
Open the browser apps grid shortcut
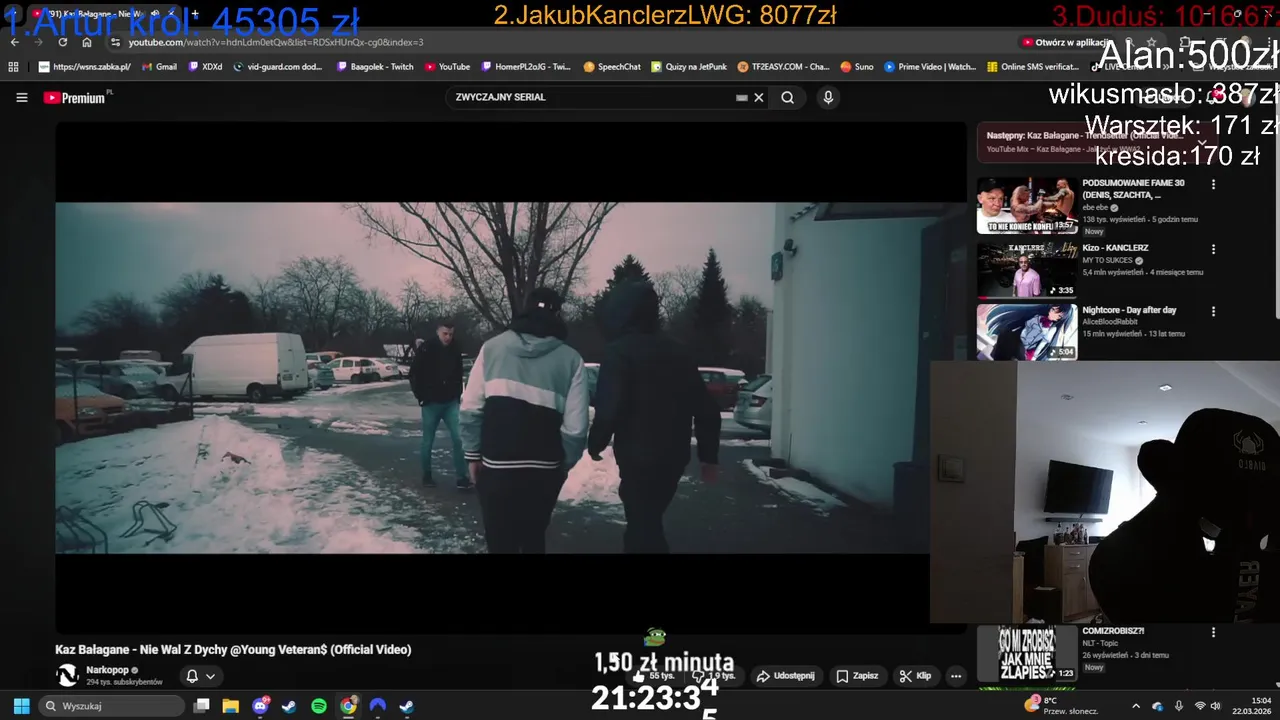tap(13, 67)
